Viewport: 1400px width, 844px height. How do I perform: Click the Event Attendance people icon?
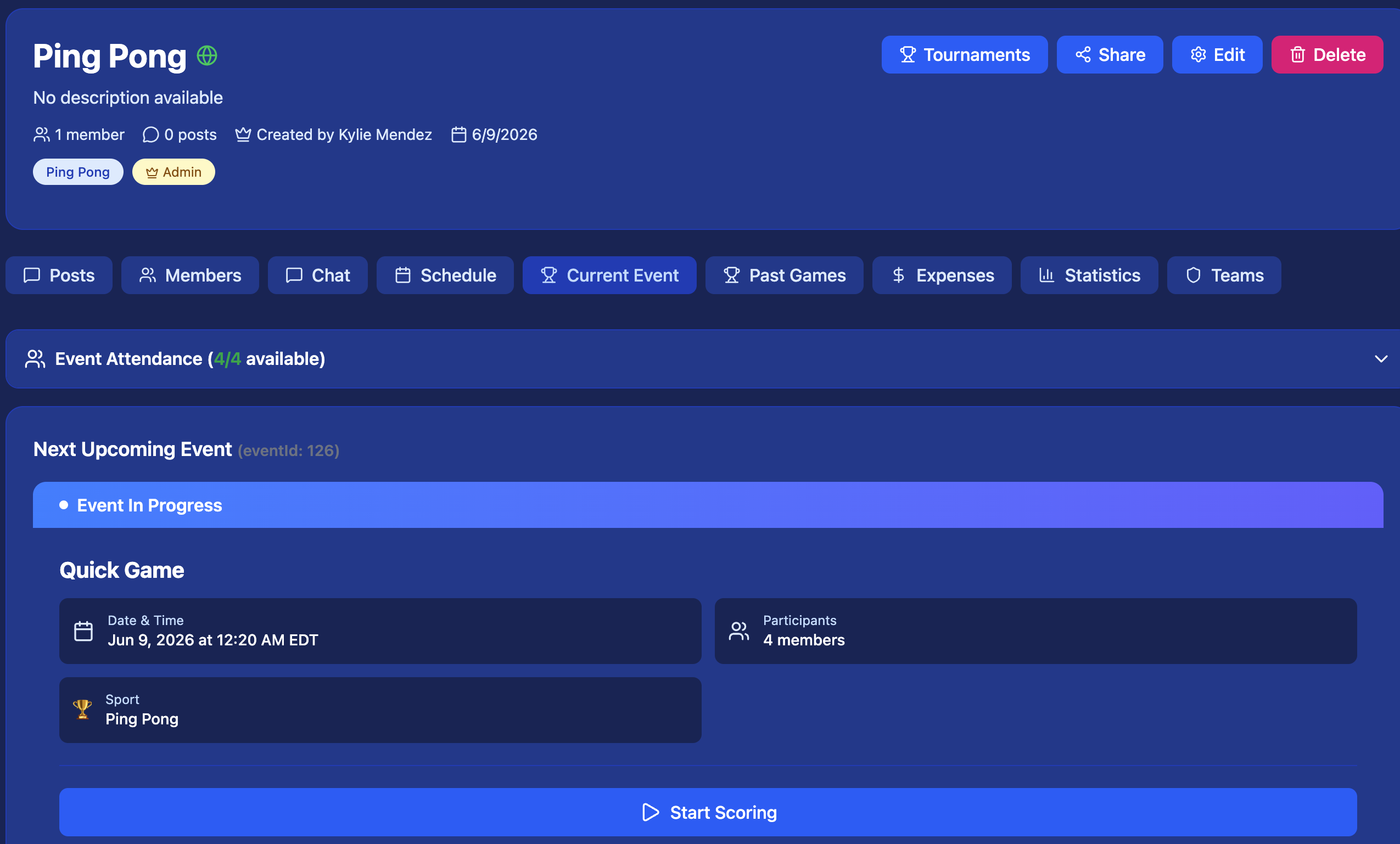(x=35, y=359)
